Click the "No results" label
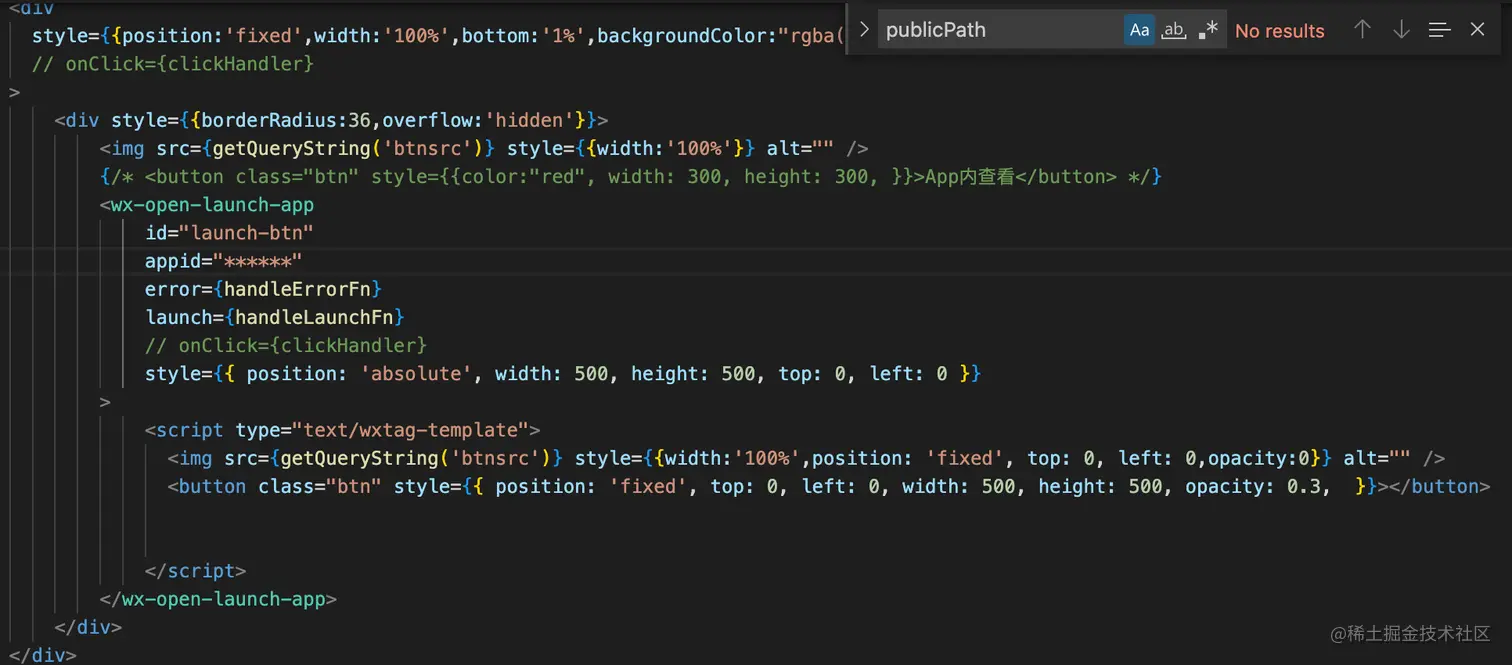This screenshot has height=665, width=1512. [x=1279, y=31]
